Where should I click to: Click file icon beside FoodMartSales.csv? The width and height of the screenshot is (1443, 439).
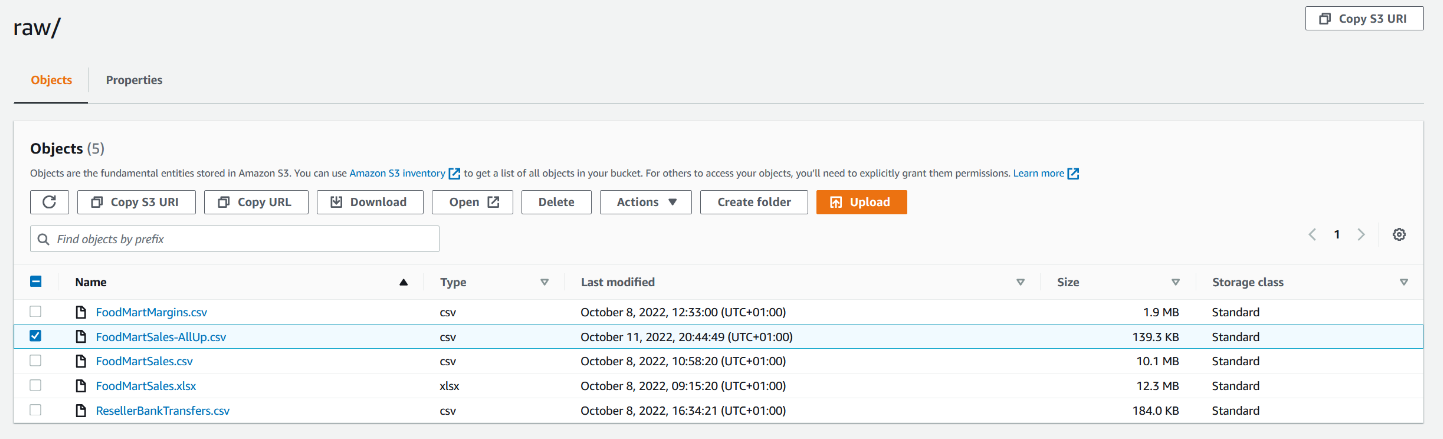point(81,361)
